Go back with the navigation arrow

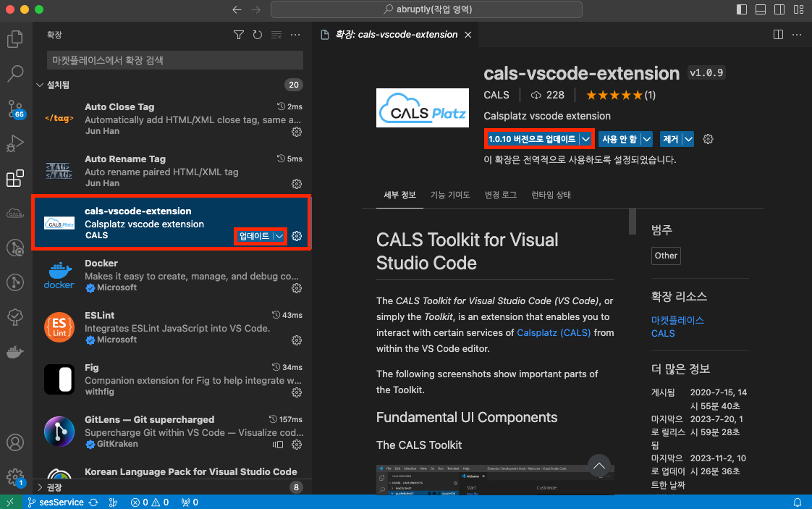pyautogui.click(x=237, y=9)
